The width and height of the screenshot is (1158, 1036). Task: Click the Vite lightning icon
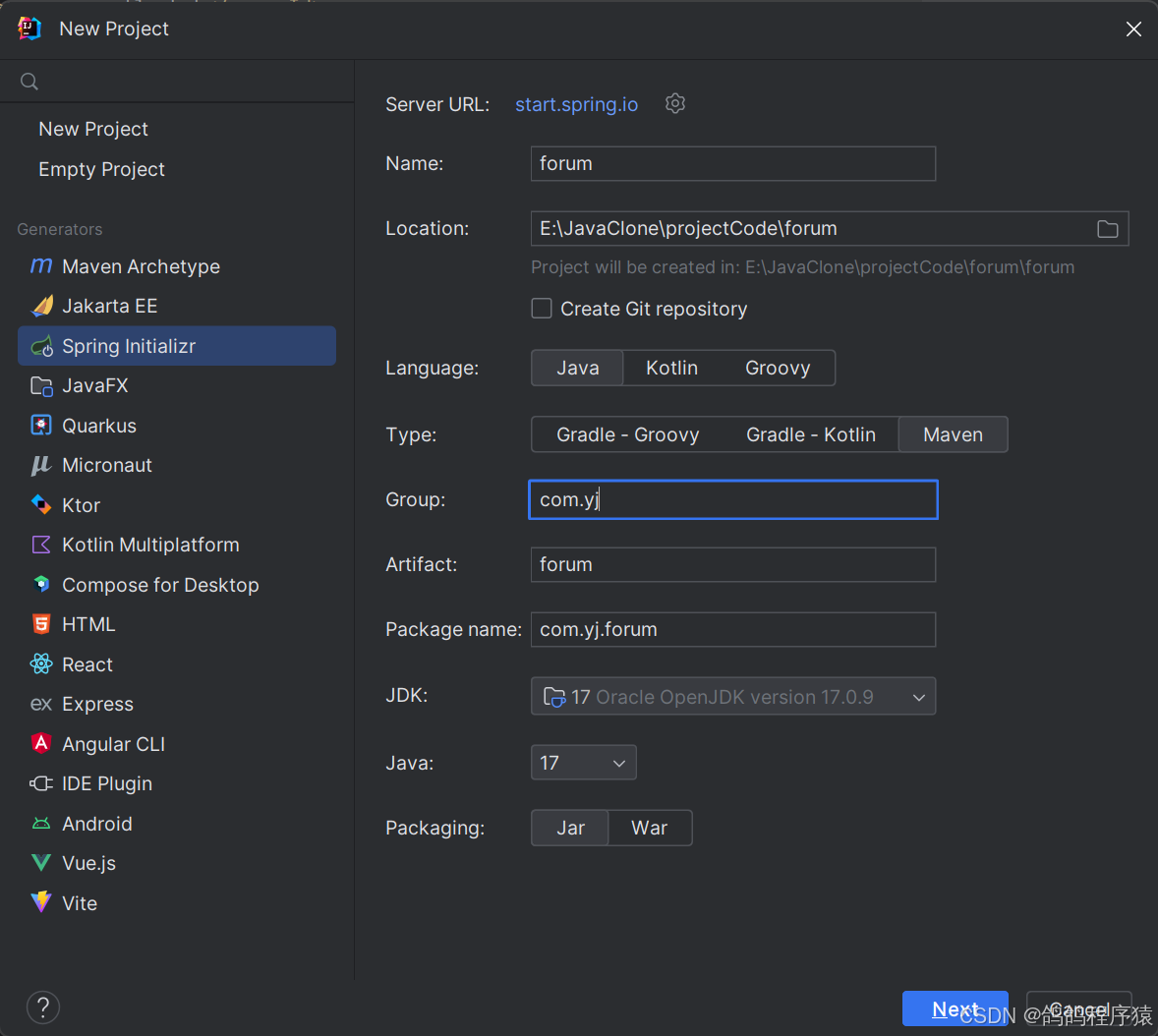(41, 901)
